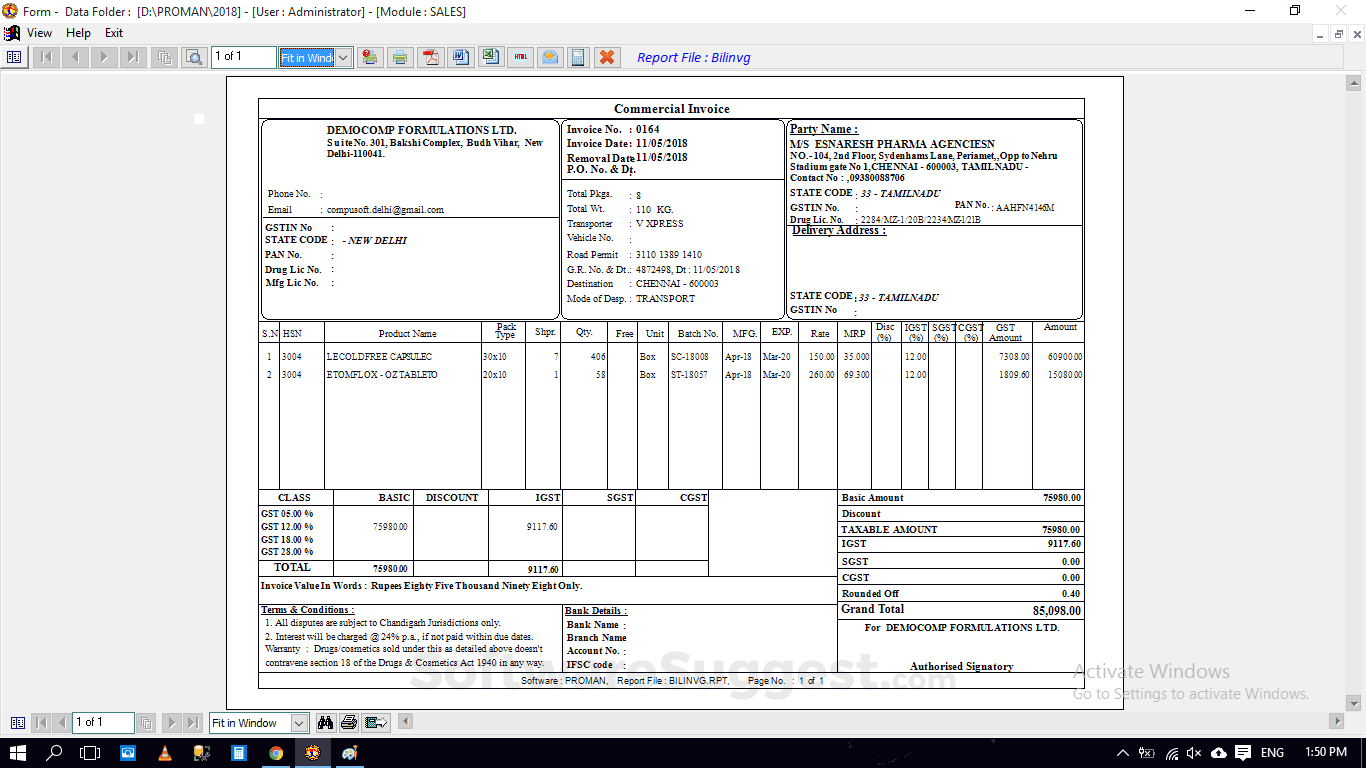Click inside the page number field
This screenshot has width=1366, height=769.
[x=242, y=57]
